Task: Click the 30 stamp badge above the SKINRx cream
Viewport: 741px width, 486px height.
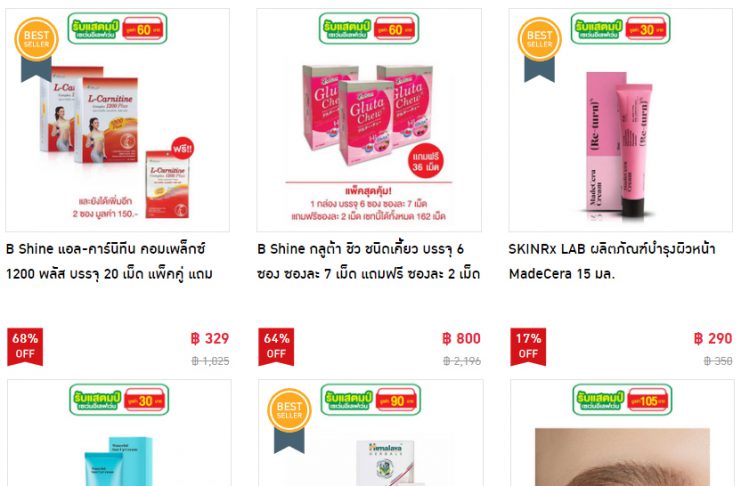Action: click(620, 28)
